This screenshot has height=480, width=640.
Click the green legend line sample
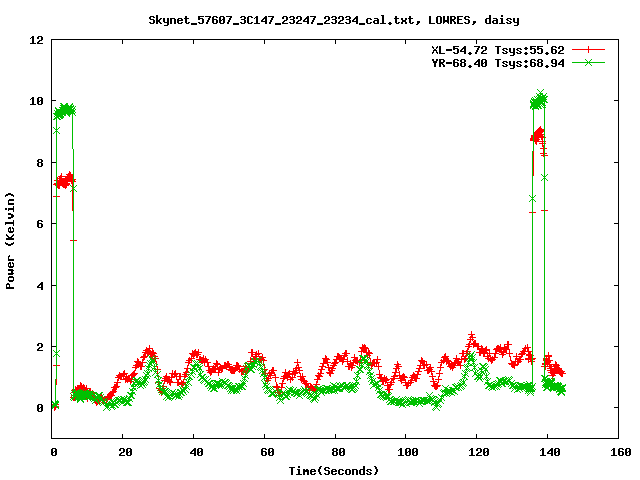(588, 62)
